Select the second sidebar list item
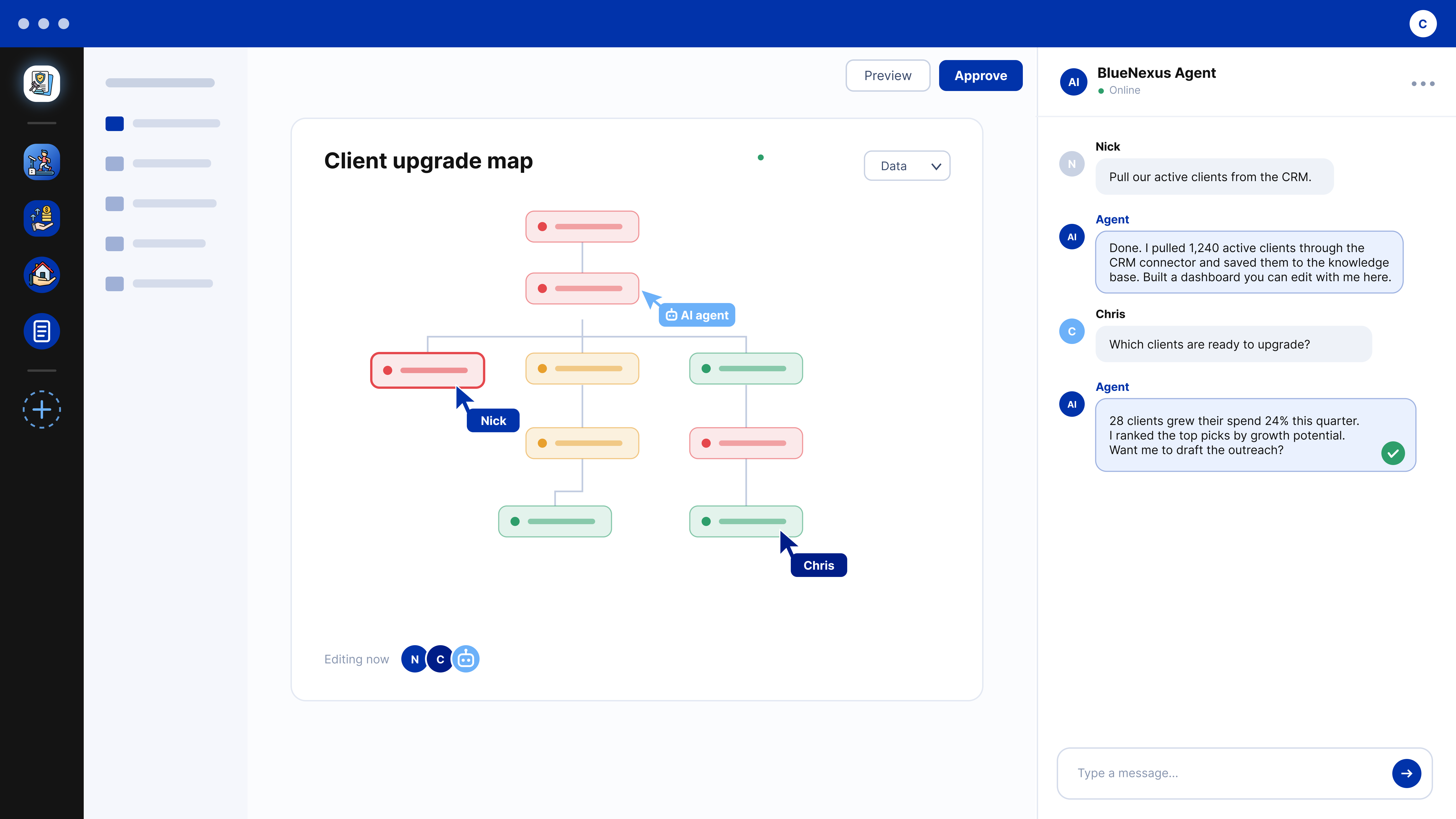Viewport: 1456px width, 819px height. coord(158,163)
